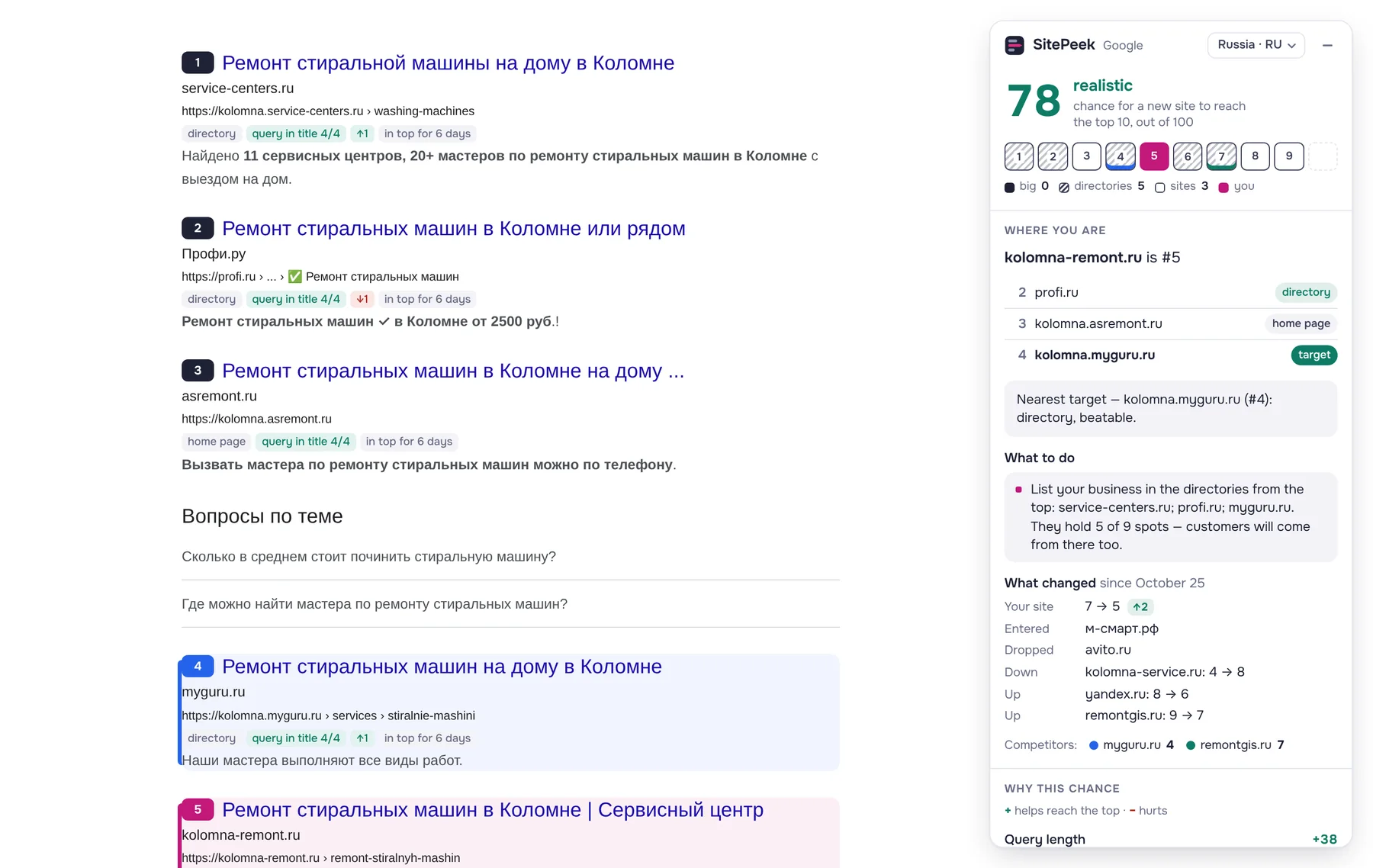
Task: Select the pink position 5 square
Action: tap(1154, 156)
